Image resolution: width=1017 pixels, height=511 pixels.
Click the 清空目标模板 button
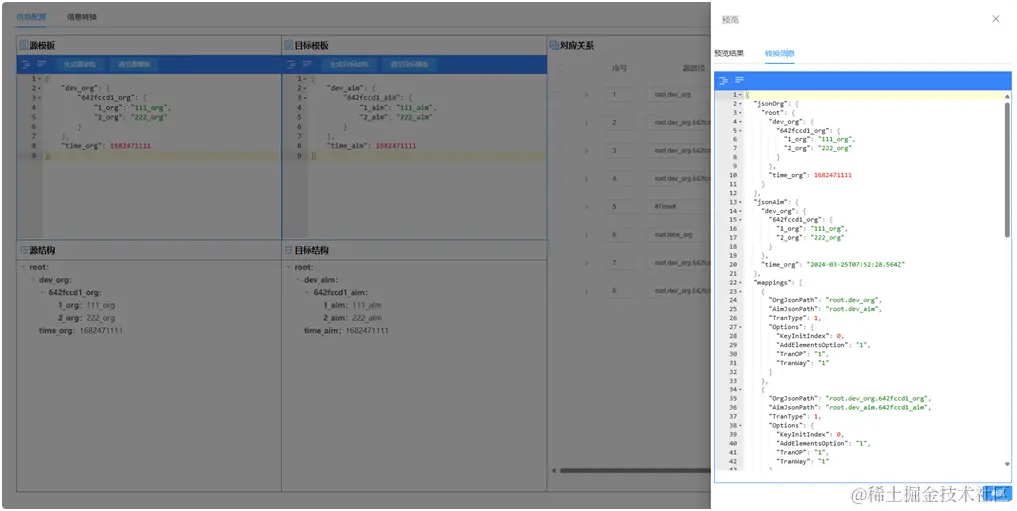pyautogui.click(x=409, y=64)
